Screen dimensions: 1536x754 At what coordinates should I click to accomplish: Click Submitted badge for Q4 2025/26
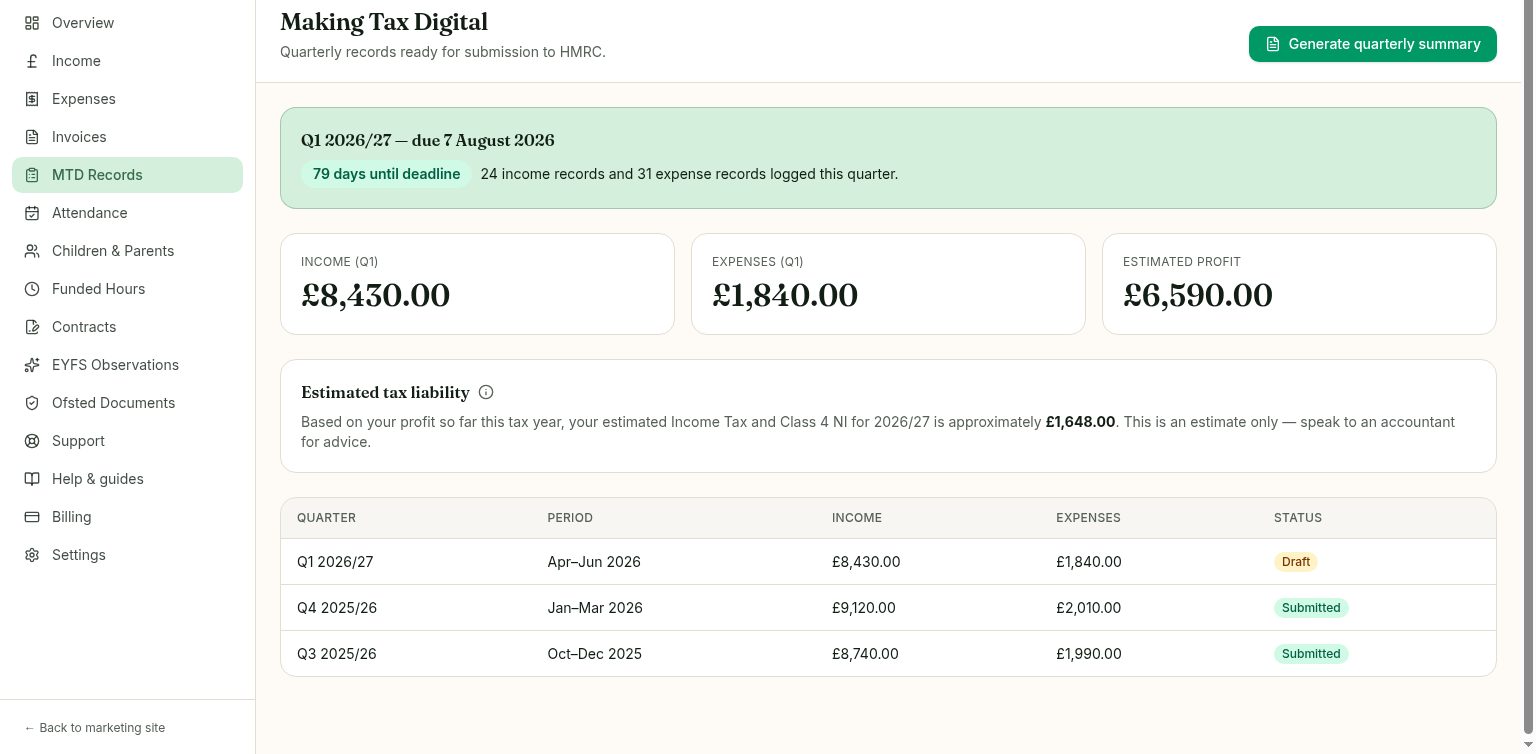(x=1311, y=608)
